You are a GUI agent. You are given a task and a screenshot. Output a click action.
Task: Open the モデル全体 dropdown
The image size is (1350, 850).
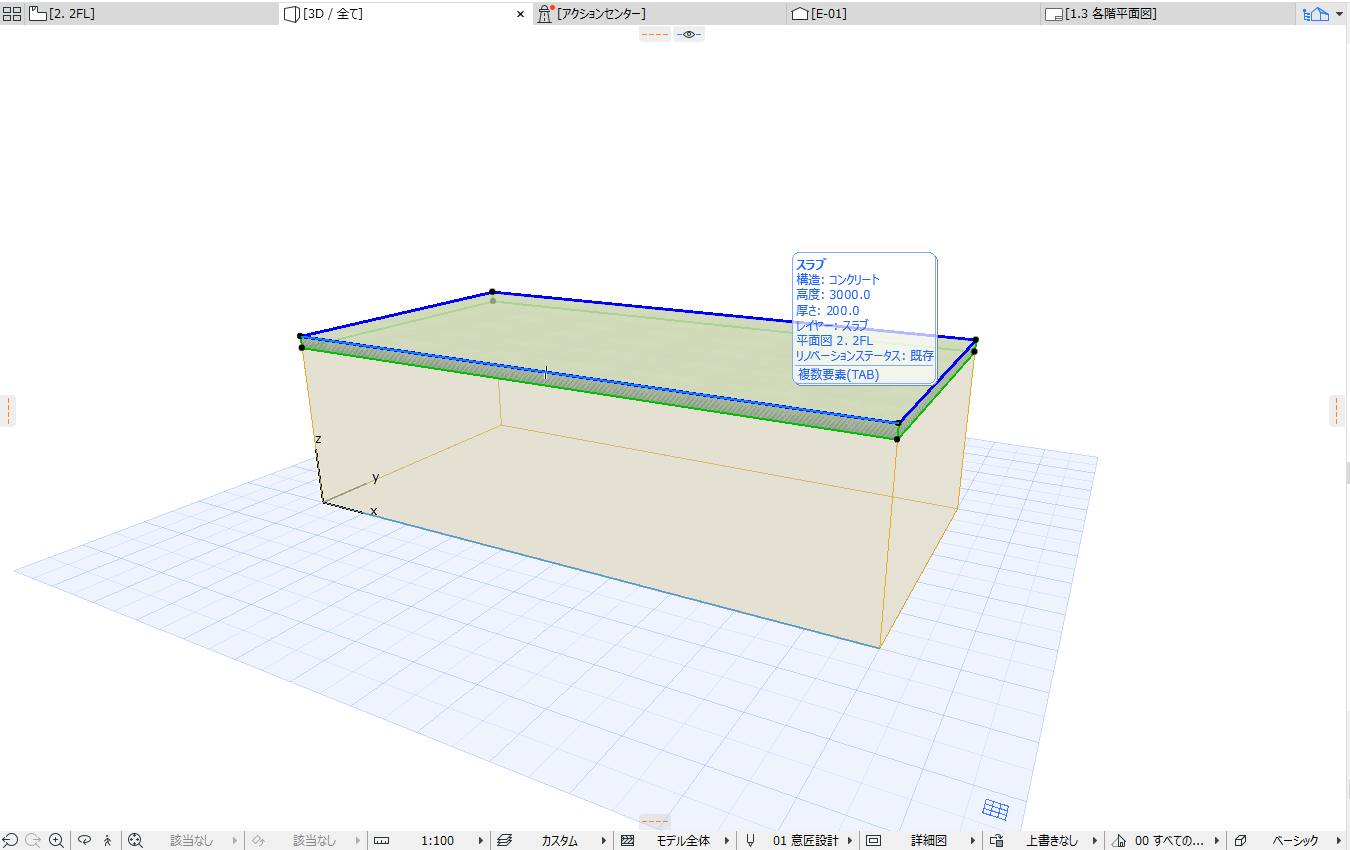pos(683,841)
